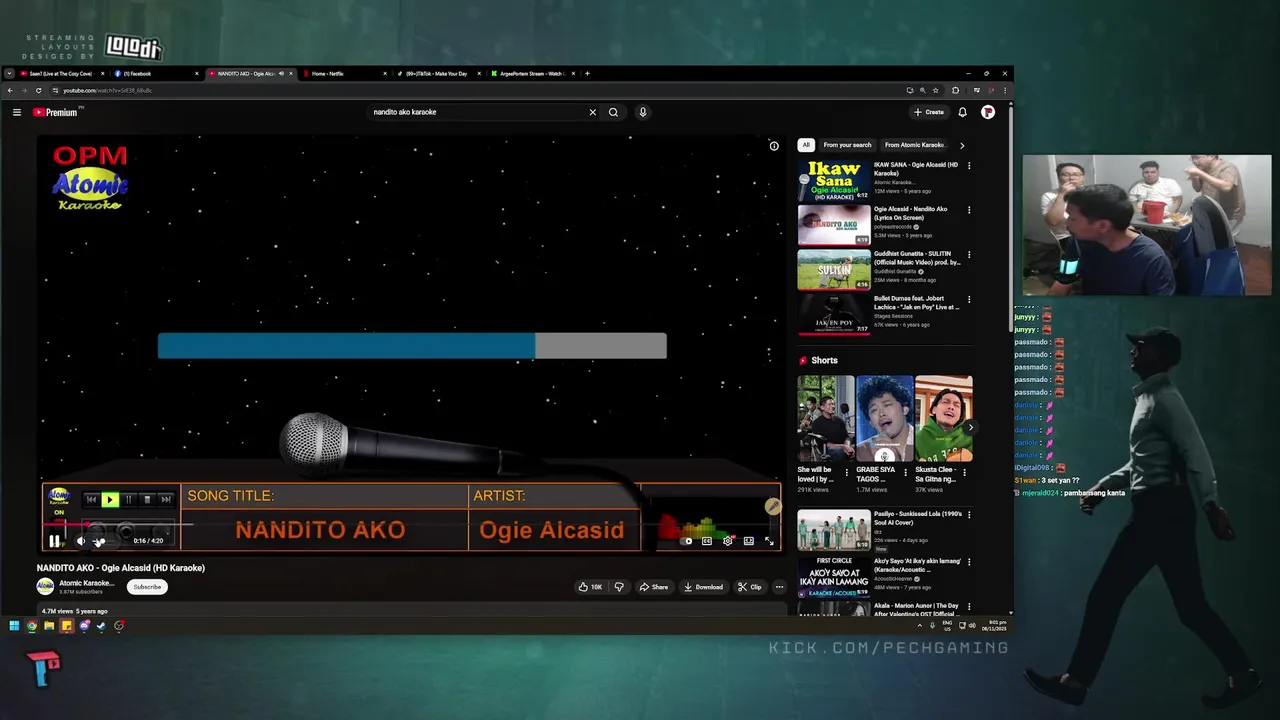1280x720 pixels.
Task: Open options for the 'Jak en Poy' video
Action: 969,299
